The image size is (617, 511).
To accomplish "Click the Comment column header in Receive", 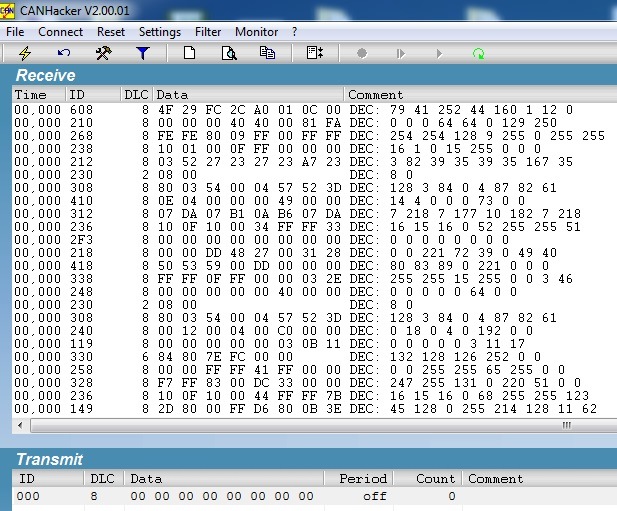I will (x=480, y=95).
